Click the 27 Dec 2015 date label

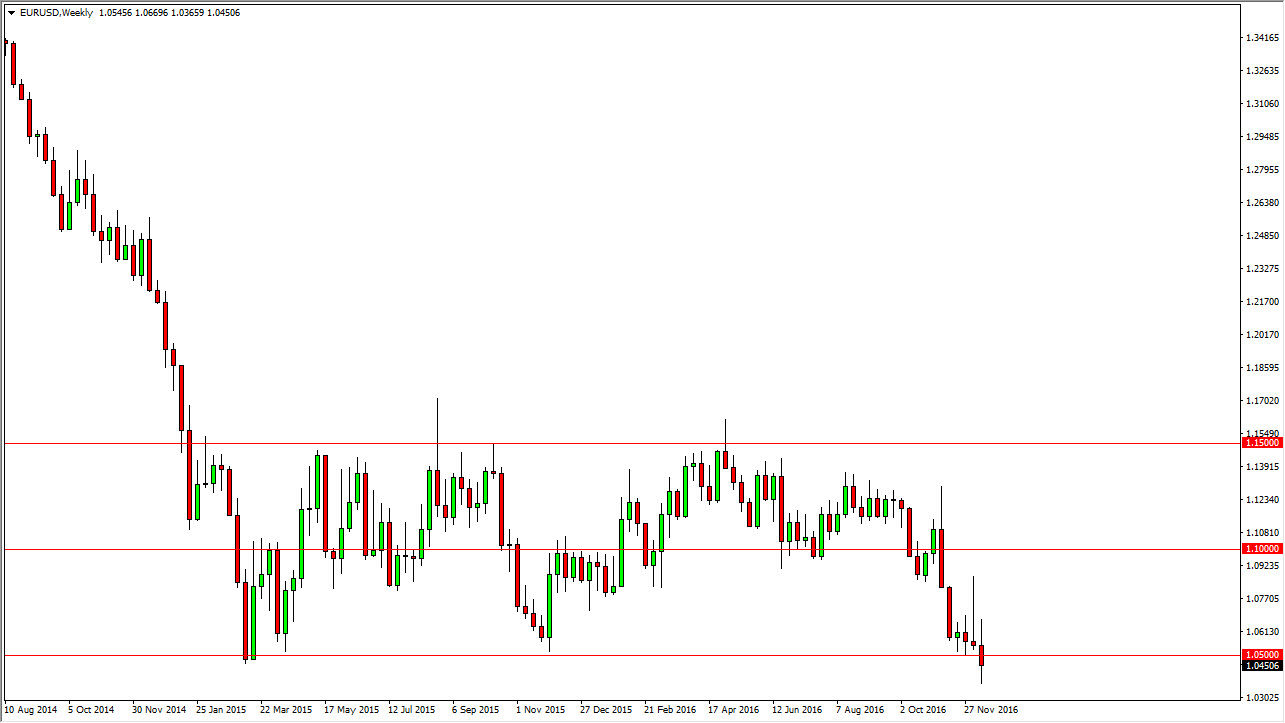click(607, 710)
